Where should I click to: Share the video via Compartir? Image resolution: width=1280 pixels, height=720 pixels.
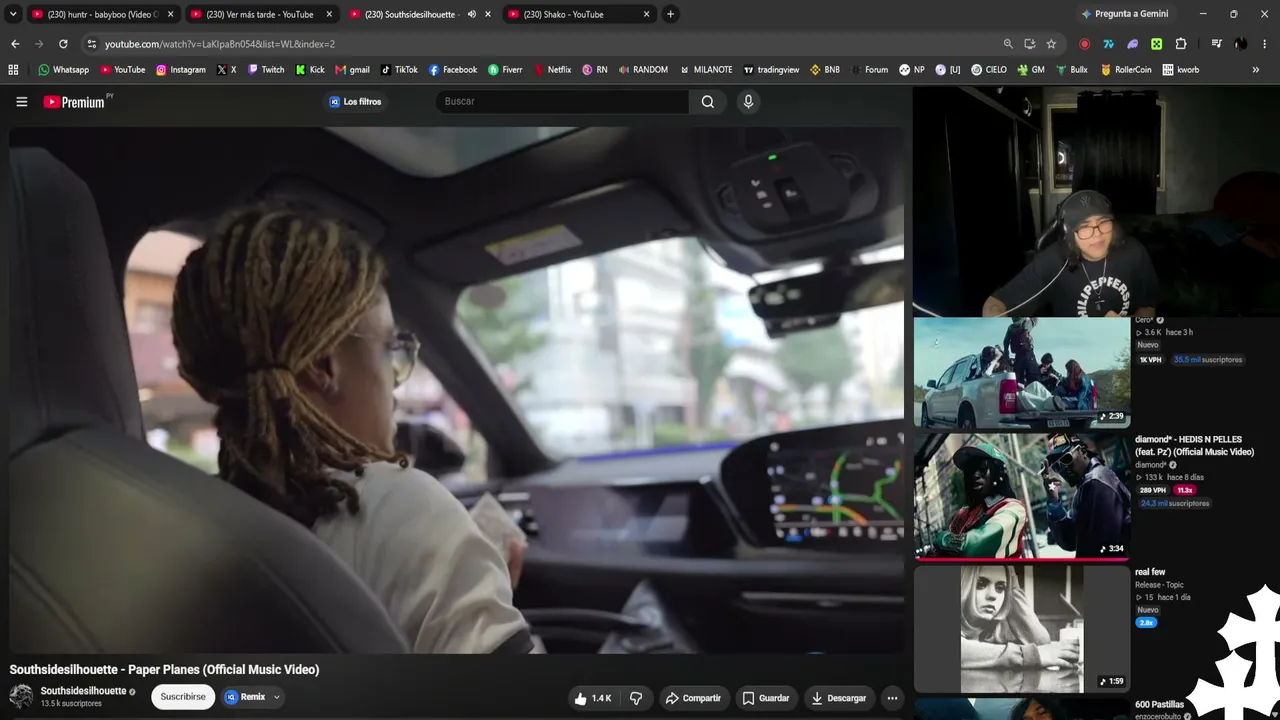(x=693, y=698)
